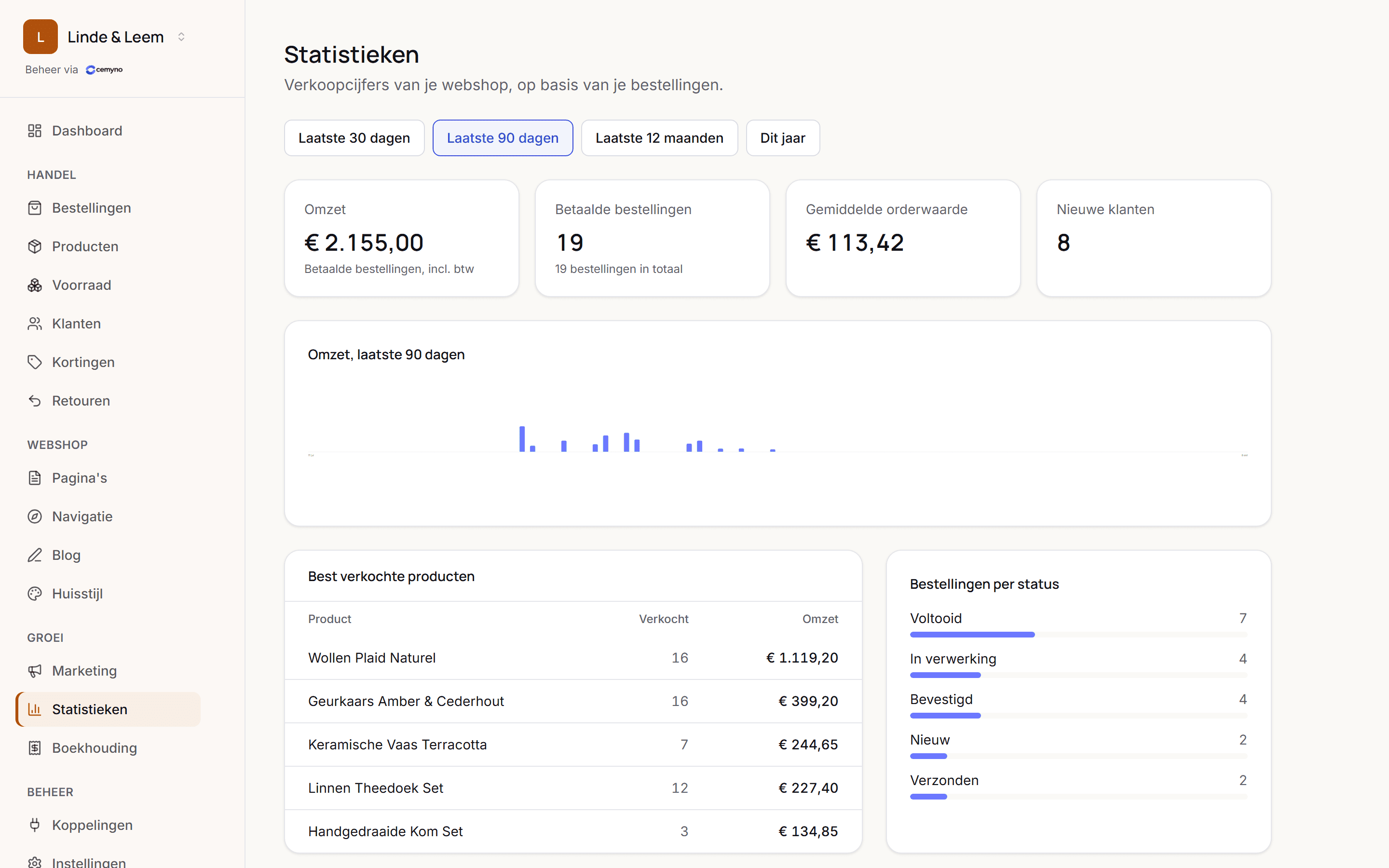1389x868 pixels.
Task: Open the Bestellingen page label
Action: [92, 208]
